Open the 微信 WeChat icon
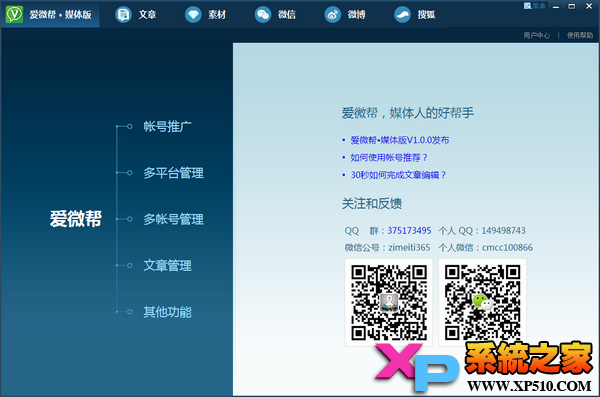This screenshot has height=397, width=600. click(x=263, y=15)
